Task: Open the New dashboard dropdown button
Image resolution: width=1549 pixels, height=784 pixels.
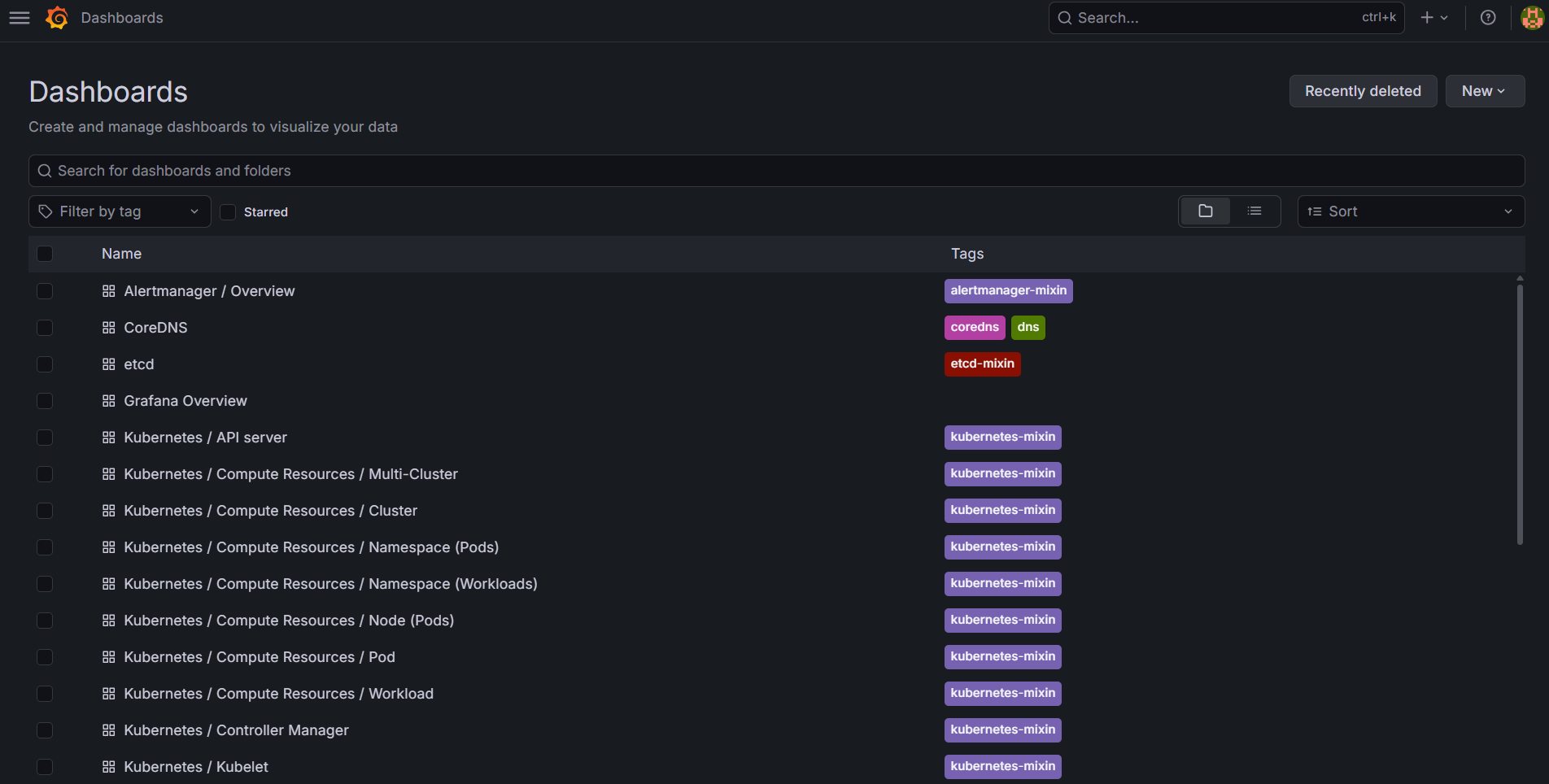Action: point(1485,91)
